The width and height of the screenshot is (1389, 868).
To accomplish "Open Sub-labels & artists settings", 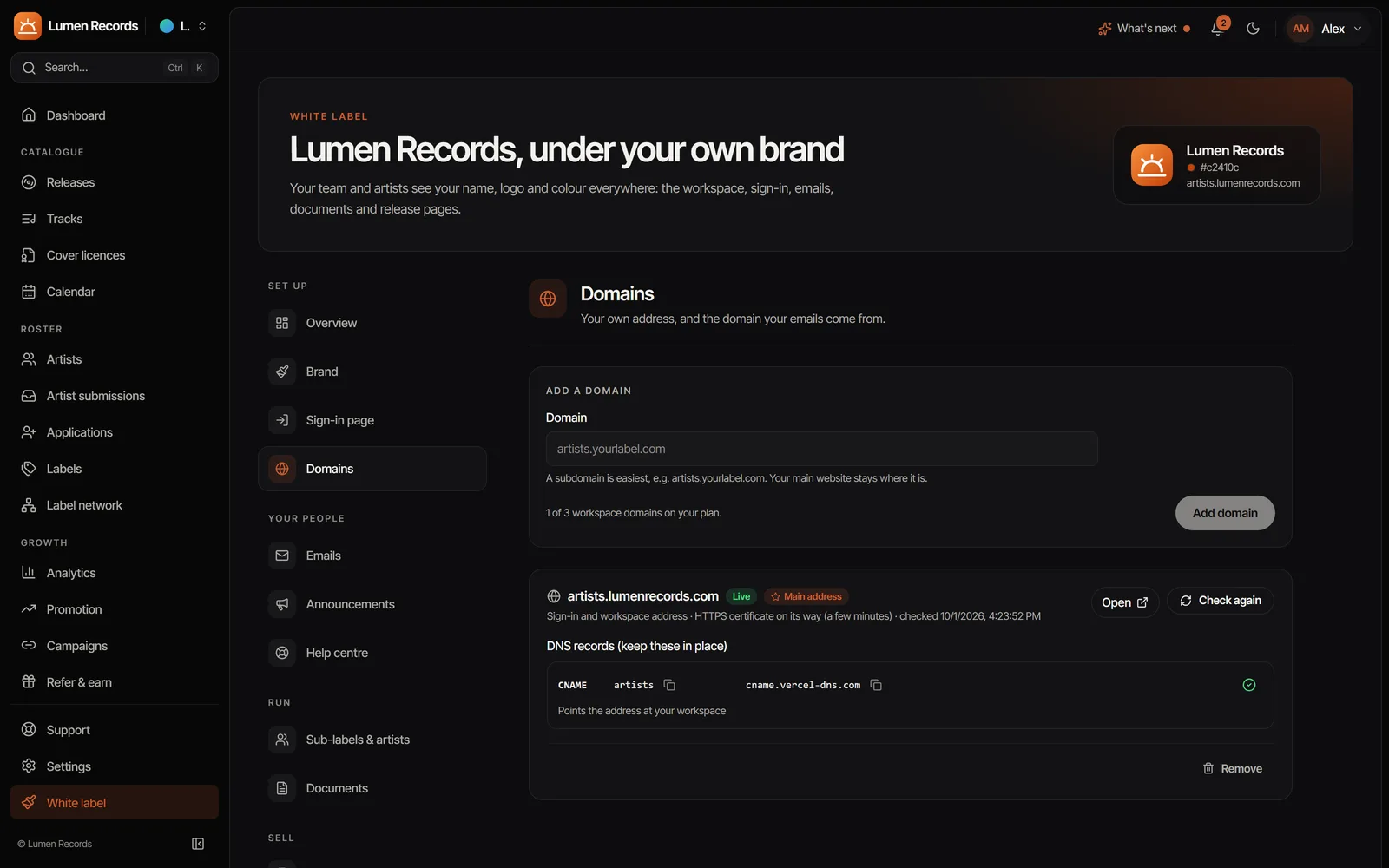I will (372, 740).
